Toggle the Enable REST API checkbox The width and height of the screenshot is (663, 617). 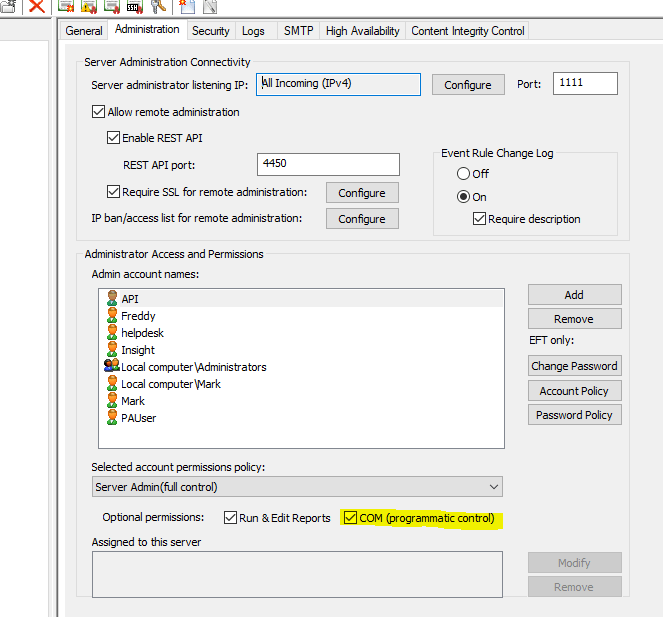(114, 137)
